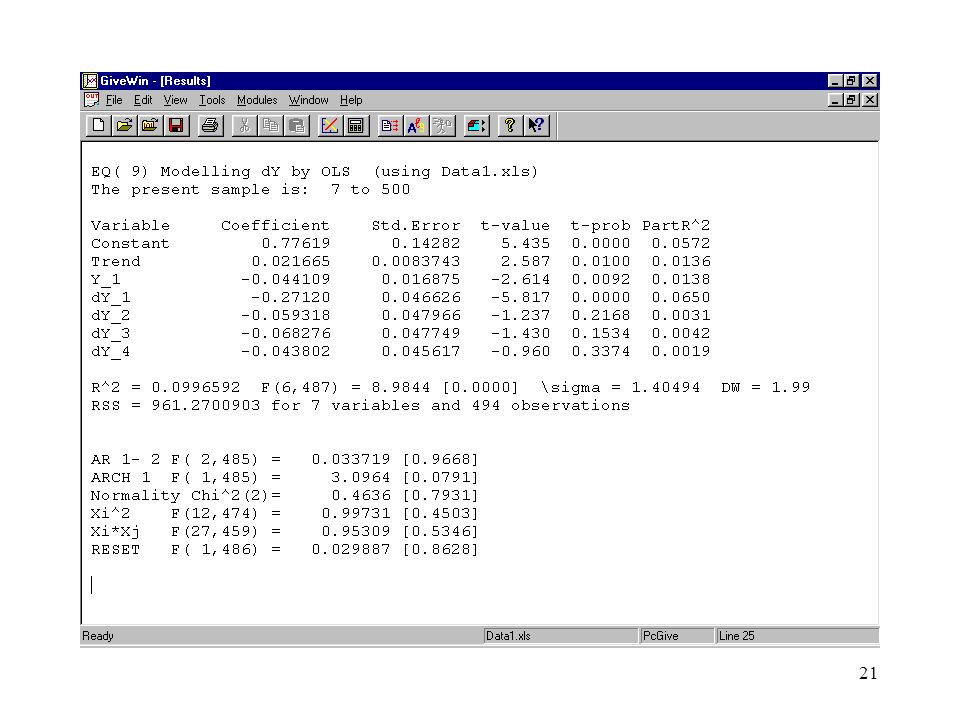The image size is (960, 720).
Task: Click the 'The present sample is: 7 to 500' line
Action: click(250, 190)
